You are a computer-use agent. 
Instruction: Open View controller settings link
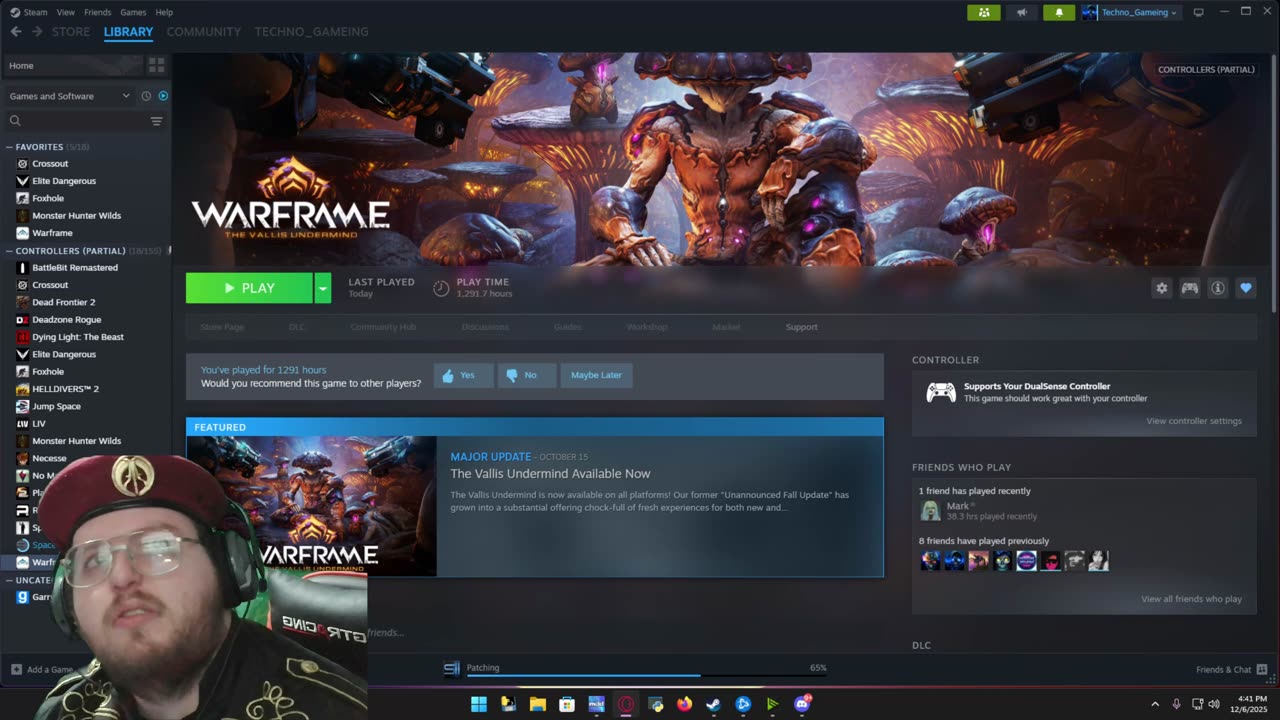(1194, 421)
